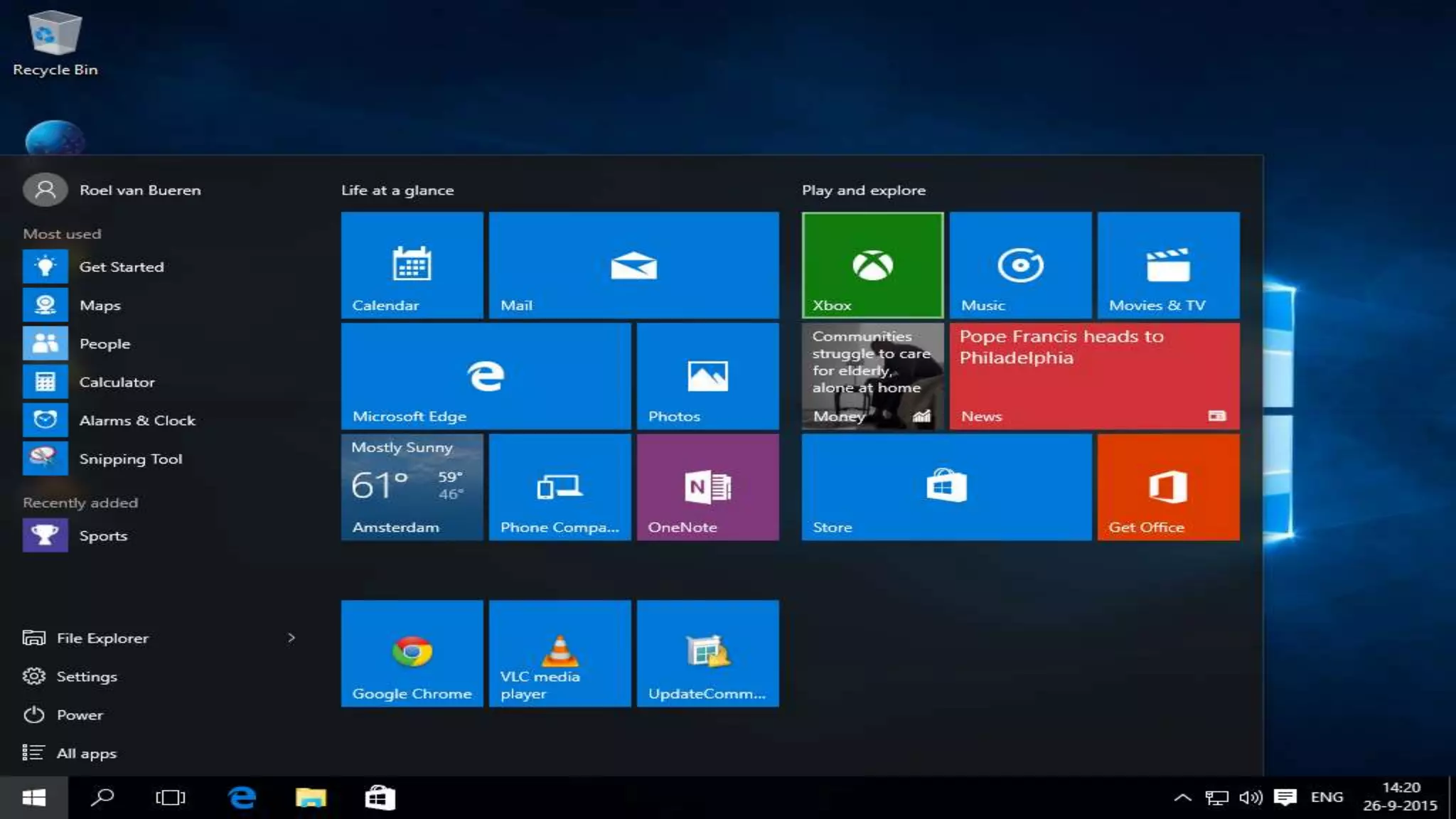Open Action Center notifications icon
This screenshot has height=819, width=1456.
1285,798
